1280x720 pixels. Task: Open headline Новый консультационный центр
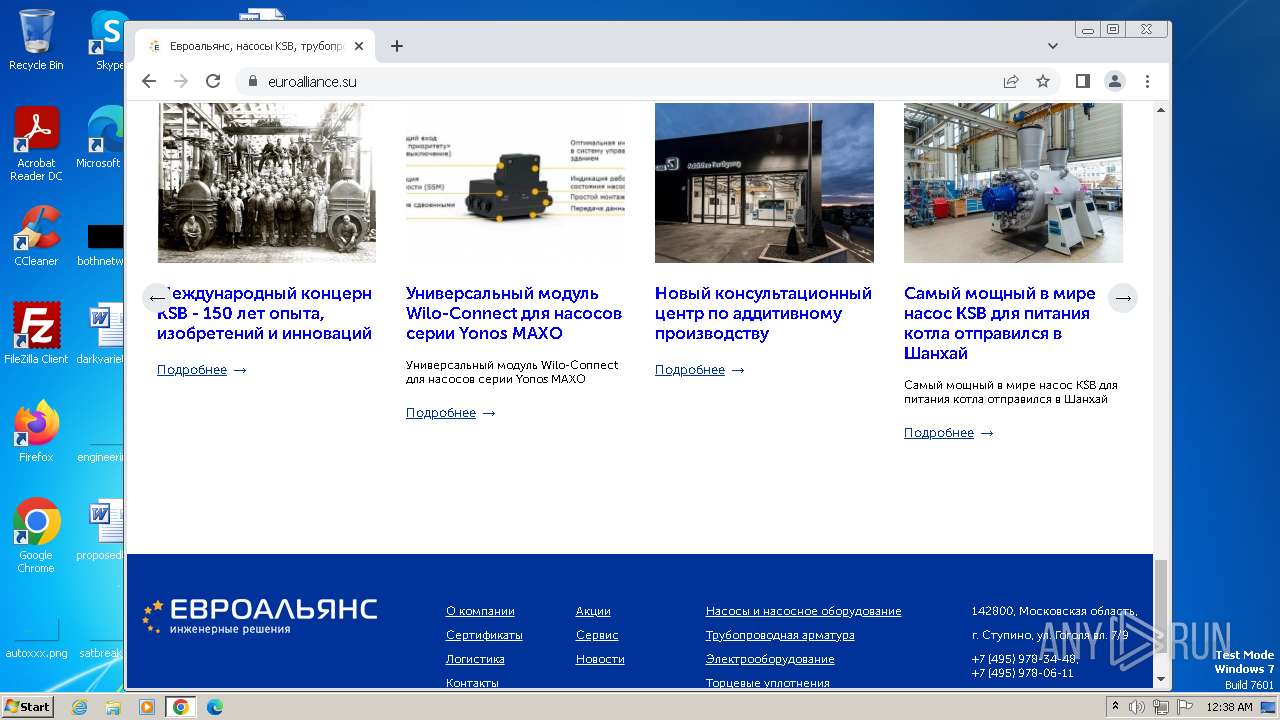click(763, 313)
